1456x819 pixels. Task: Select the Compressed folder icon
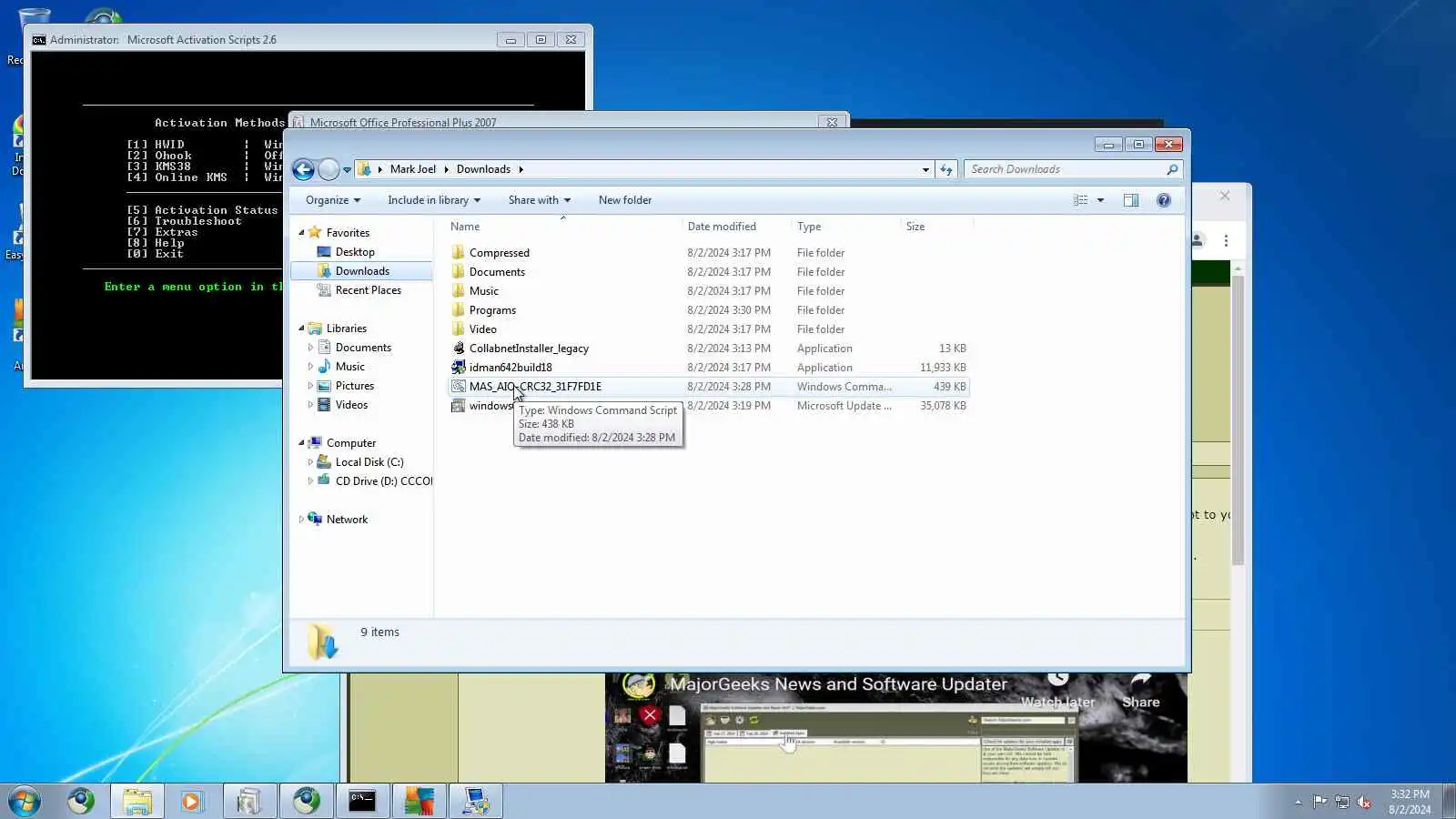click(459, 252)
